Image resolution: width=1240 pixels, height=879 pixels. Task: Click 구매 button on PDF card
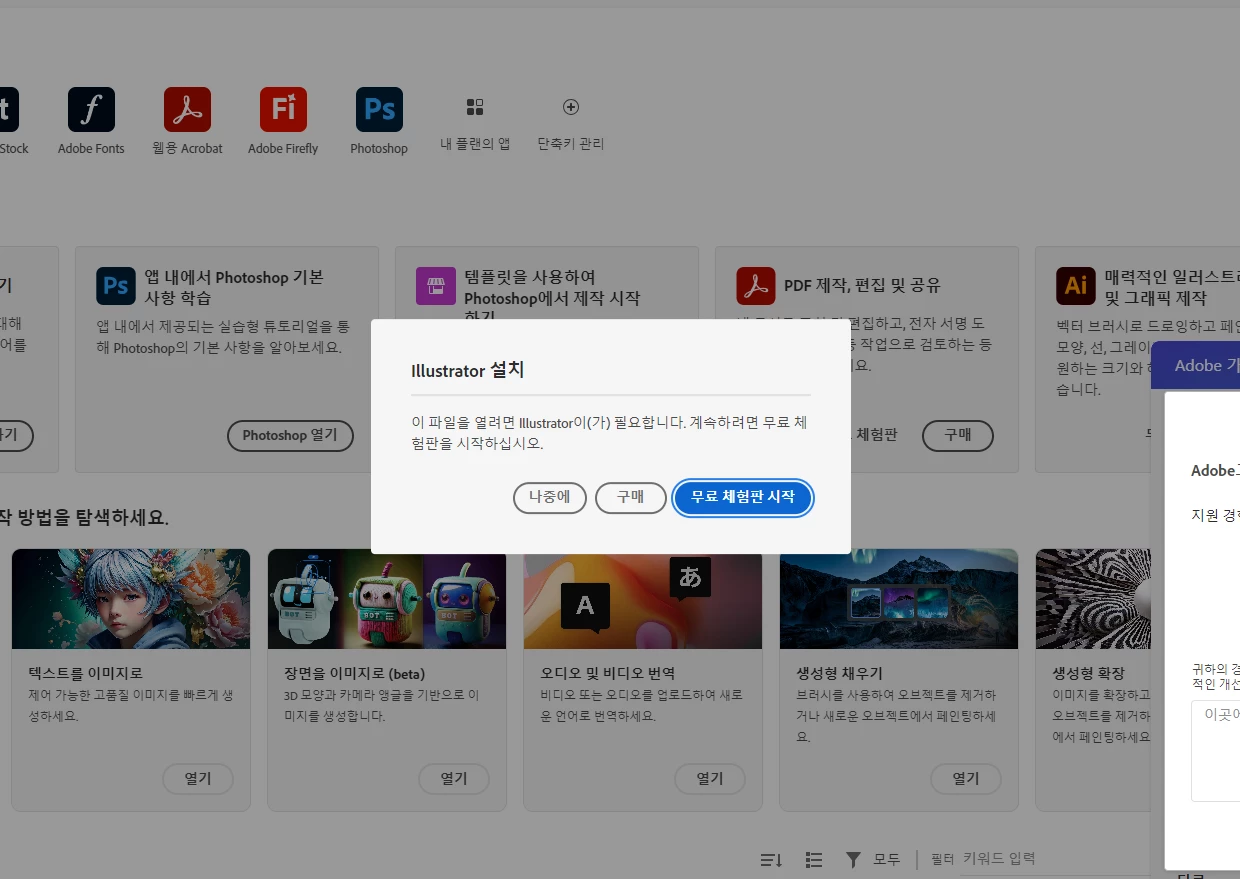[x=957, y=436]
